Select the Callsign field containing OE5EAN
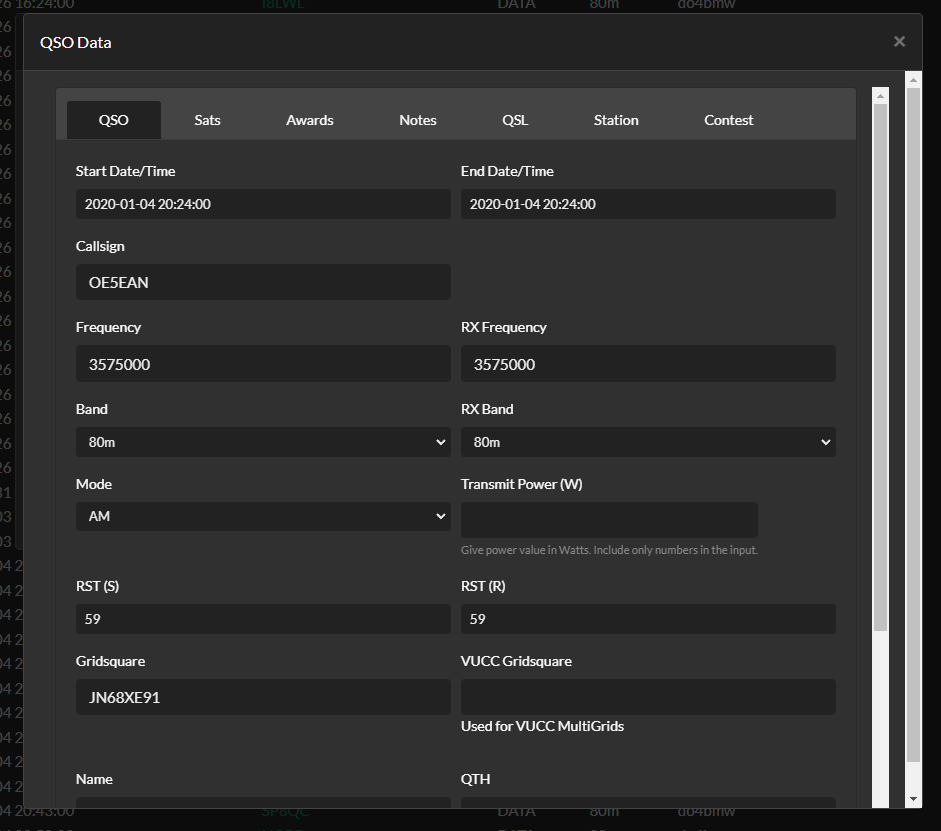941x831 pixels. [x=262, y=282]
